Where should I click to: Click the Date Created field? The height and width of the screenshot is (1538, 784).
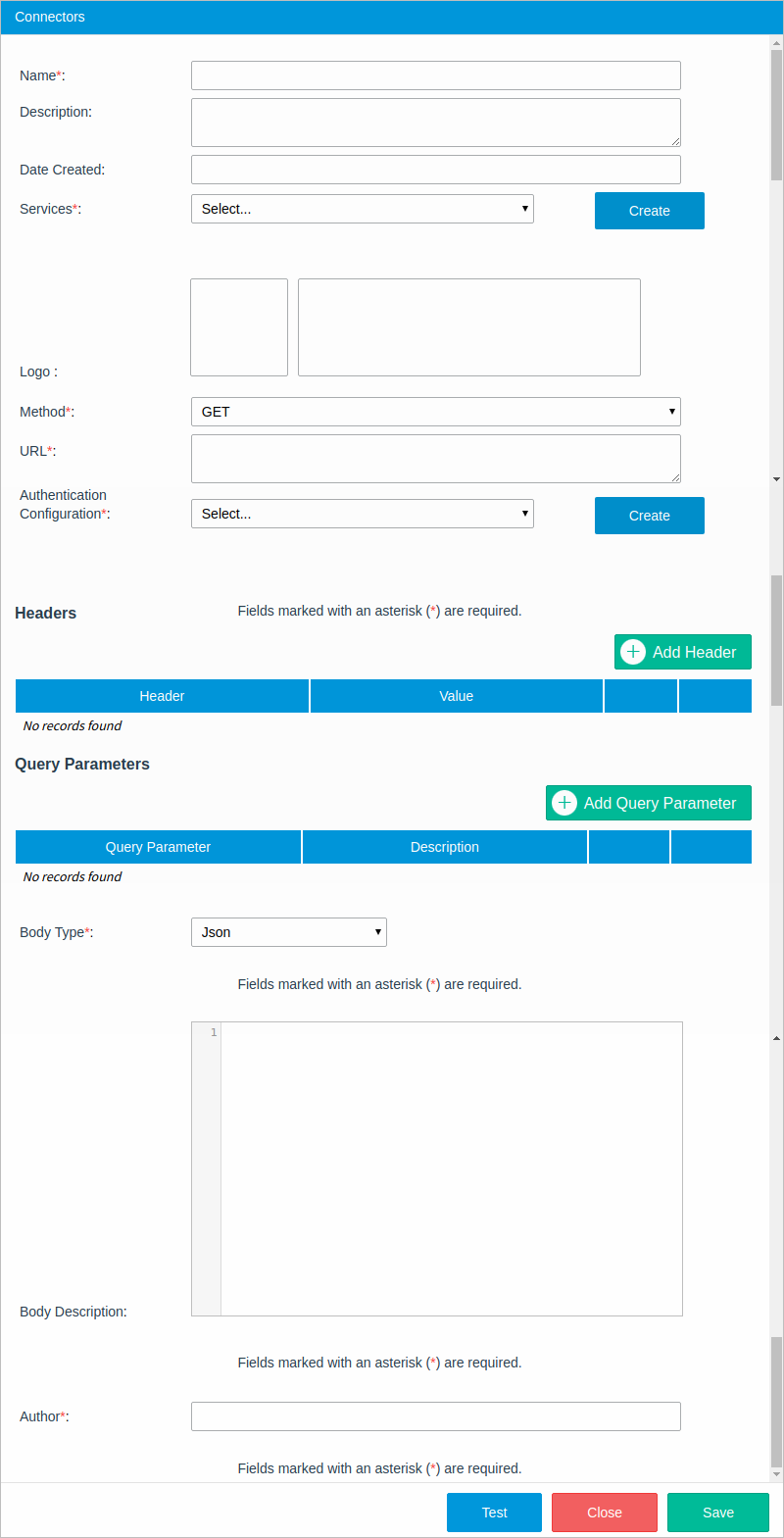click(435, 170)
